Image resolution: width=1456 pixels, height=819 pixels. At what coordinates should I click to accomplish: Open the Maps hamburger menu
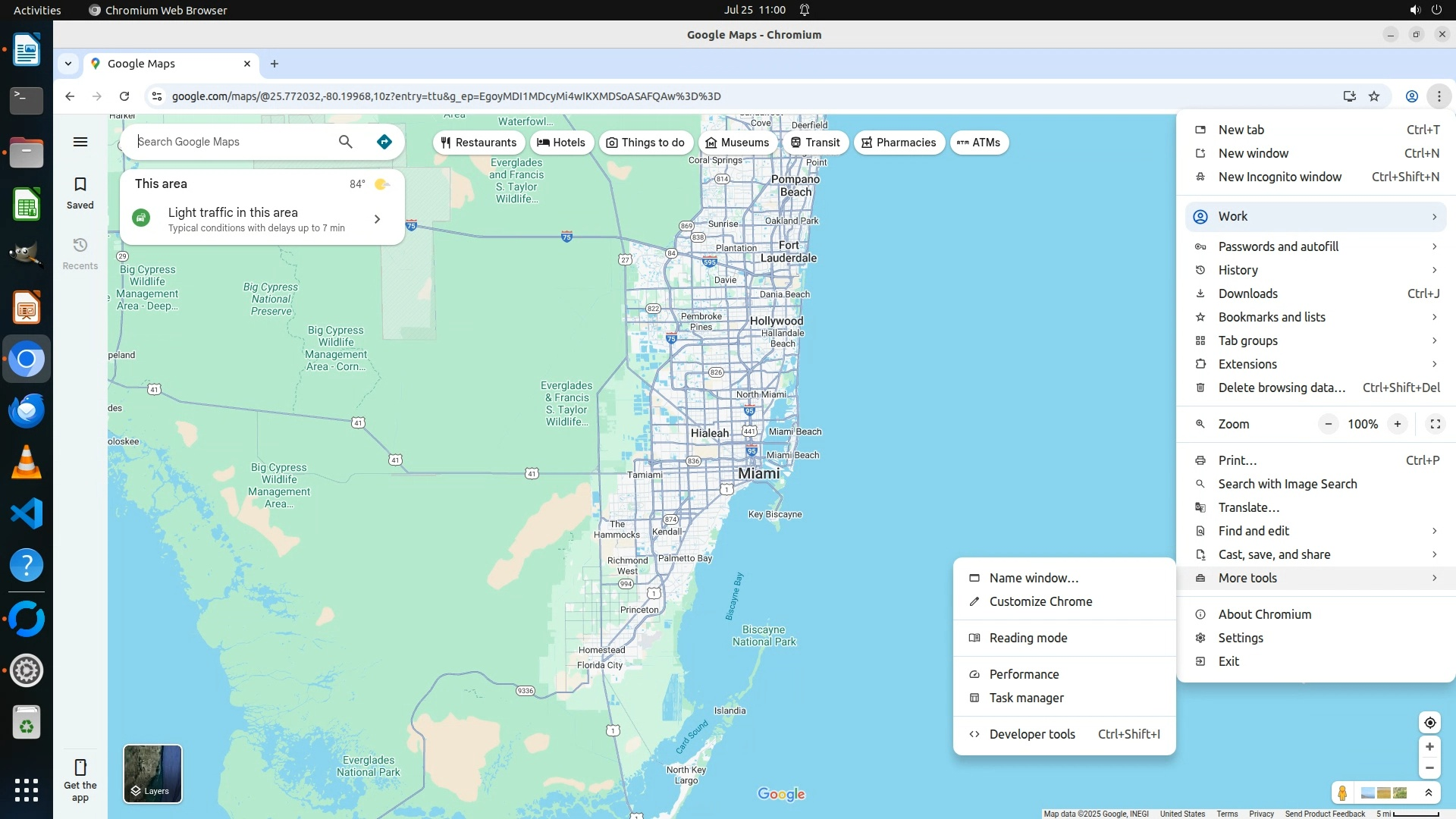[x=80, y=142]
